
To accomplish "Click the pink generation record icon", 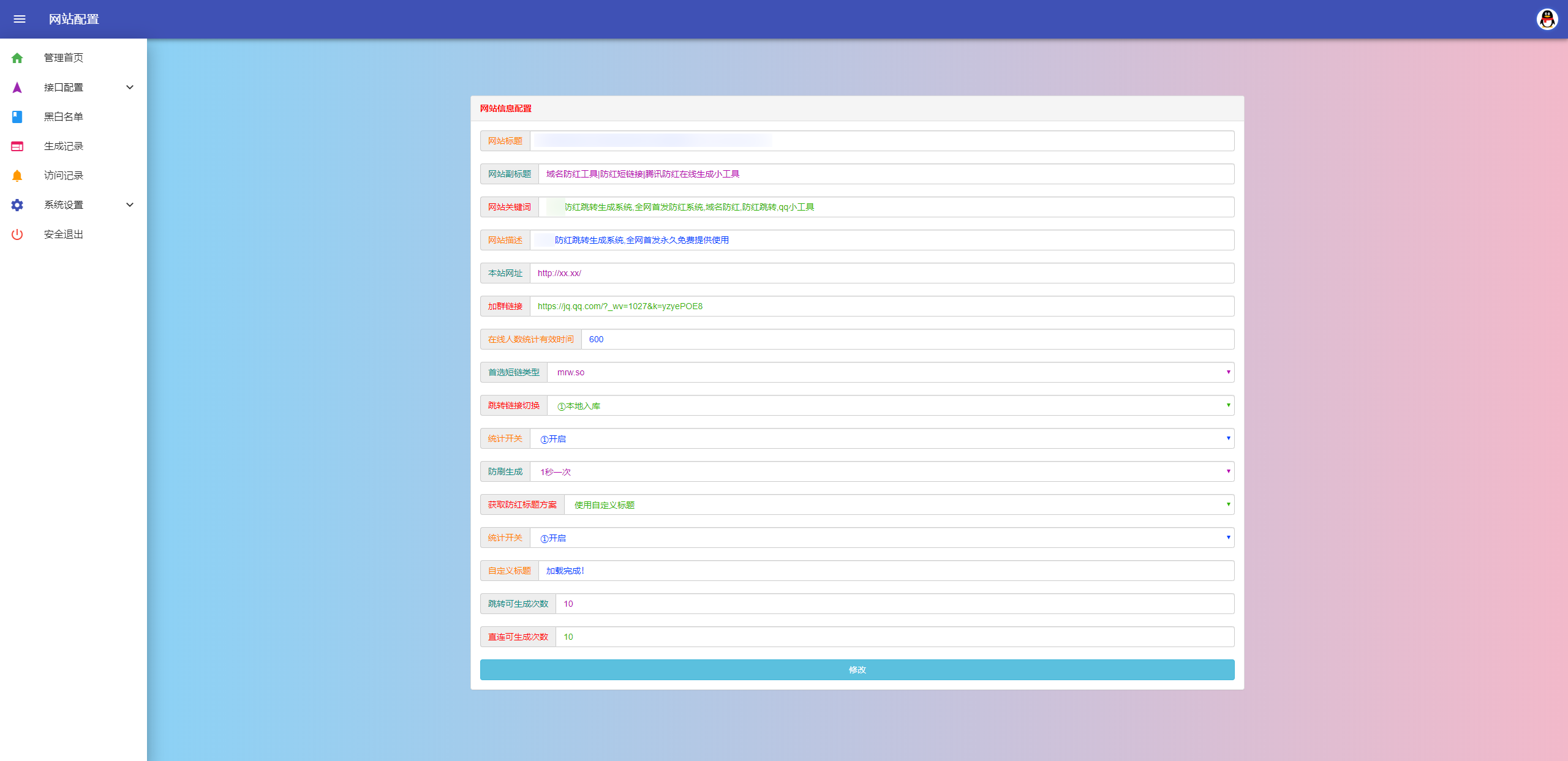I will point(17,146).
